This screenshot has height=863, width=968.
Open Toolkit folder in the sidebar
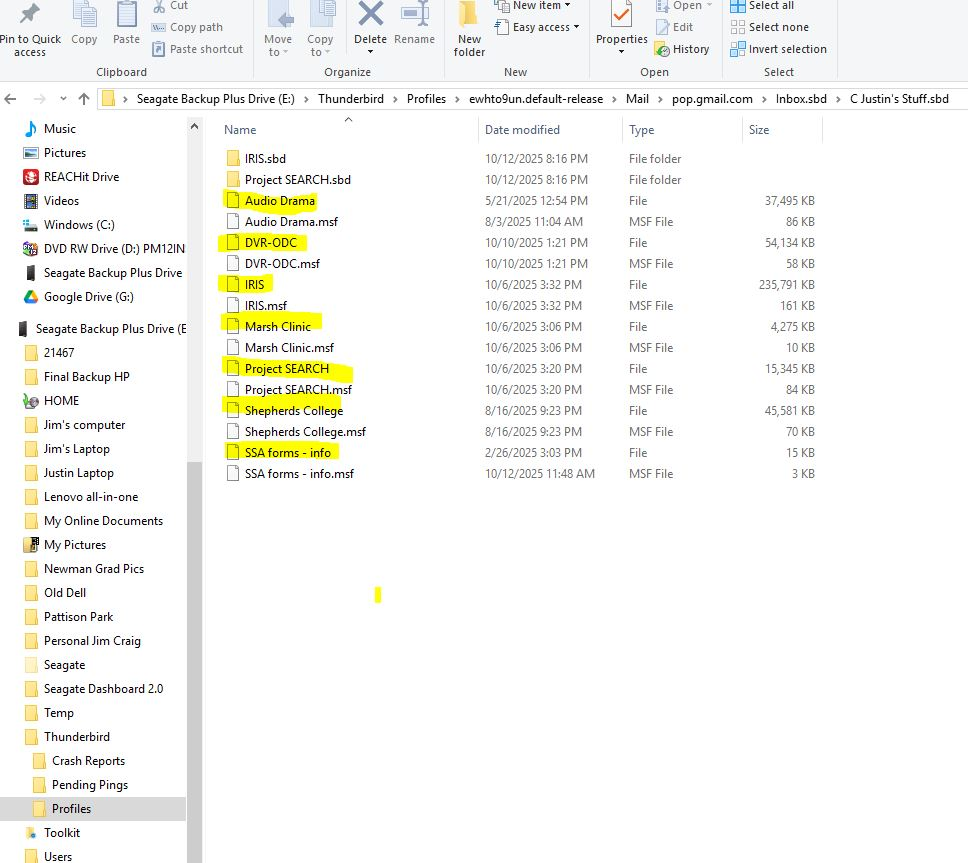[62, 833]
